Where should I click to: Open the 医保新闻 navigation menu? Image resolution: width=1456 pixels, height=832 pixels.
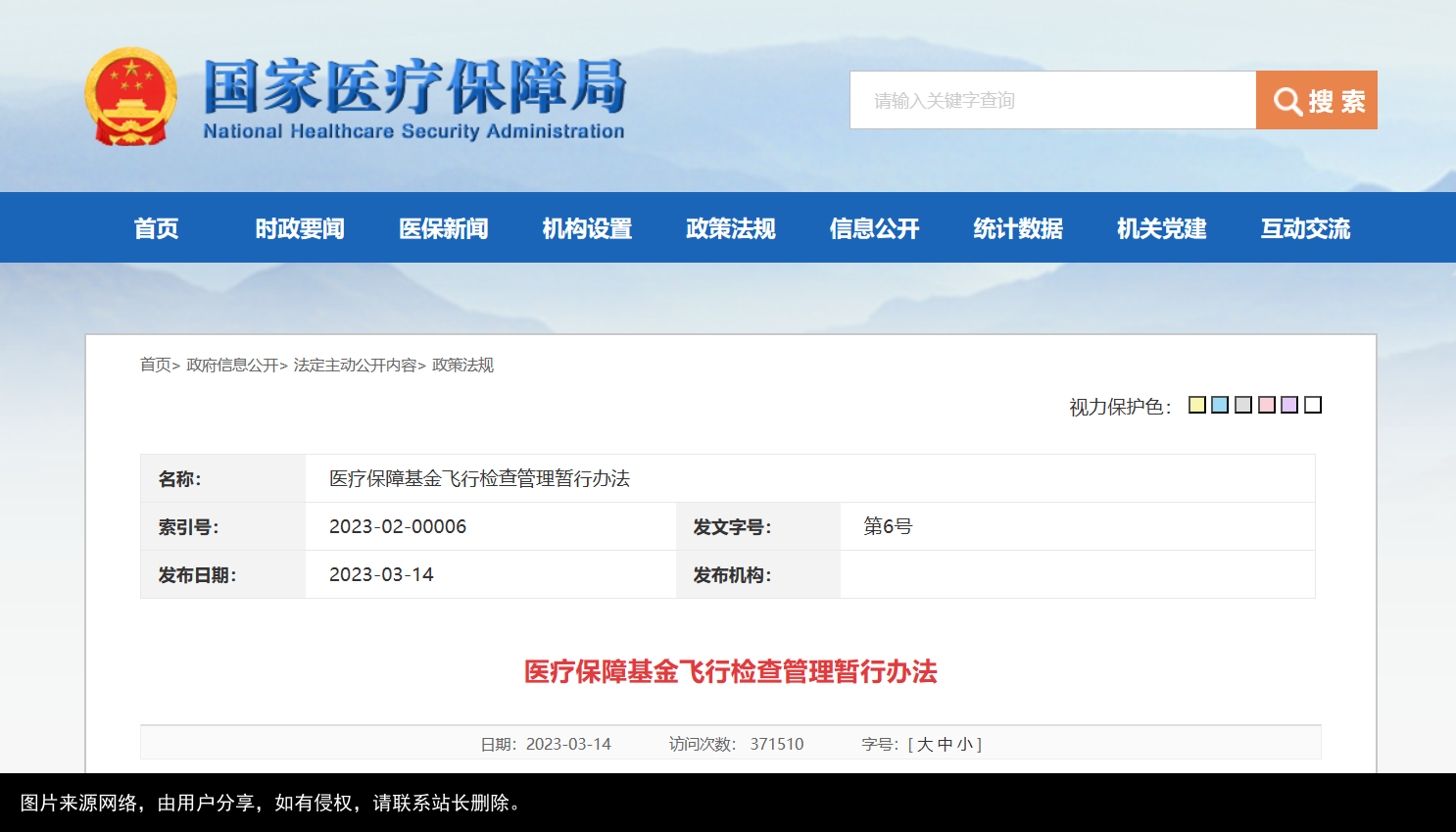click(x=443, y=227)
